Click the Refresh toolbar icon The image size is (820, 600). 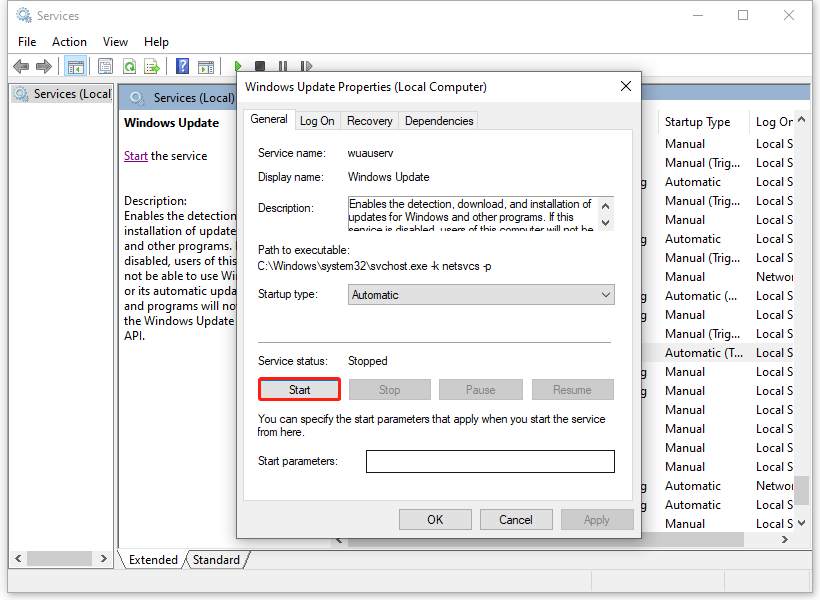point(129,66)
